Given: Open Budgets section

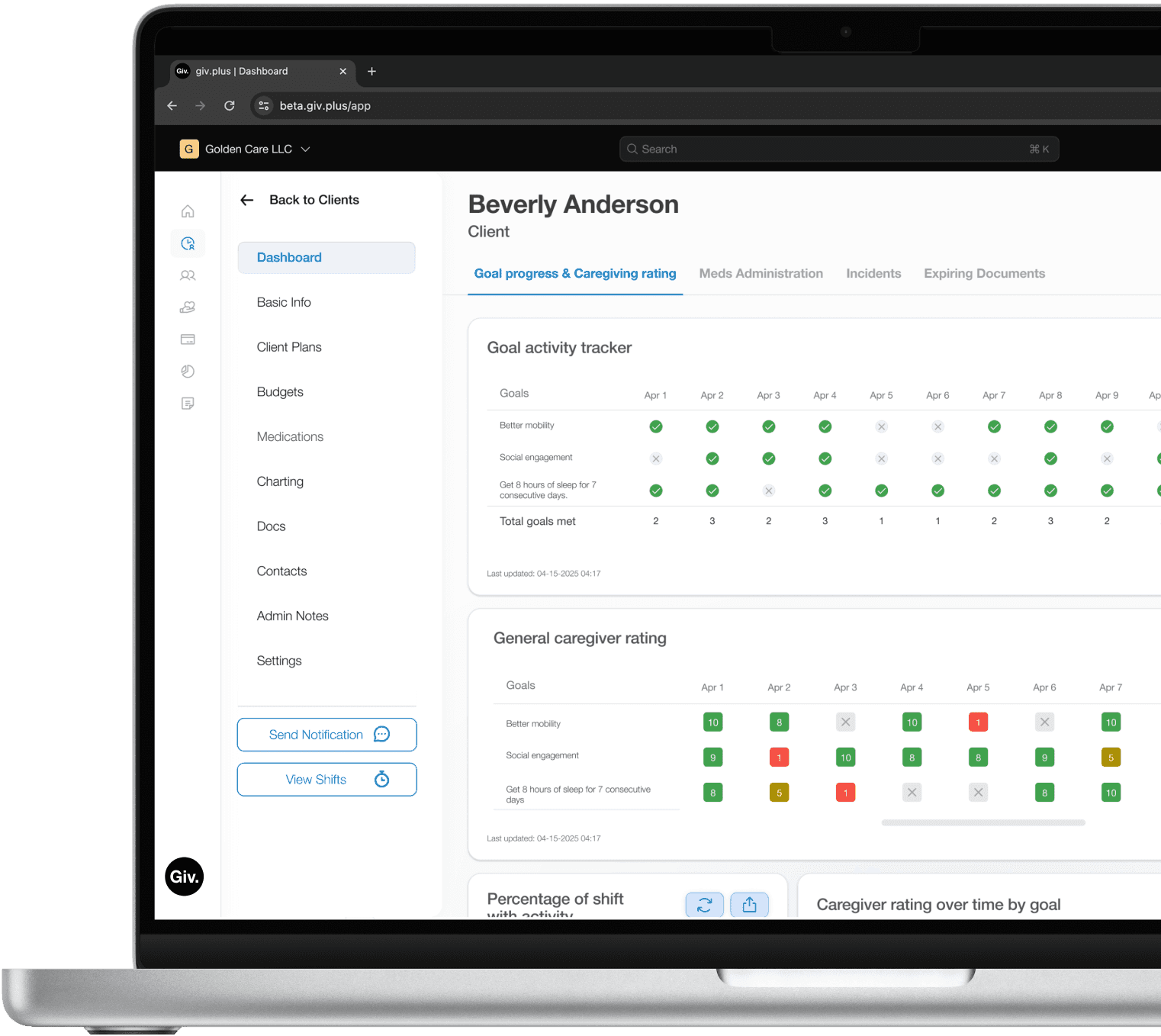Looking at the screenshot, I should point(280,392).
